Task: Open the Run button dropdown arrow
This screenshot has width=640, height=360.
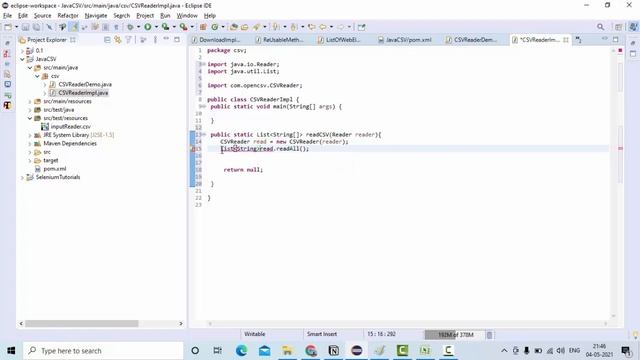Action: 156,27
